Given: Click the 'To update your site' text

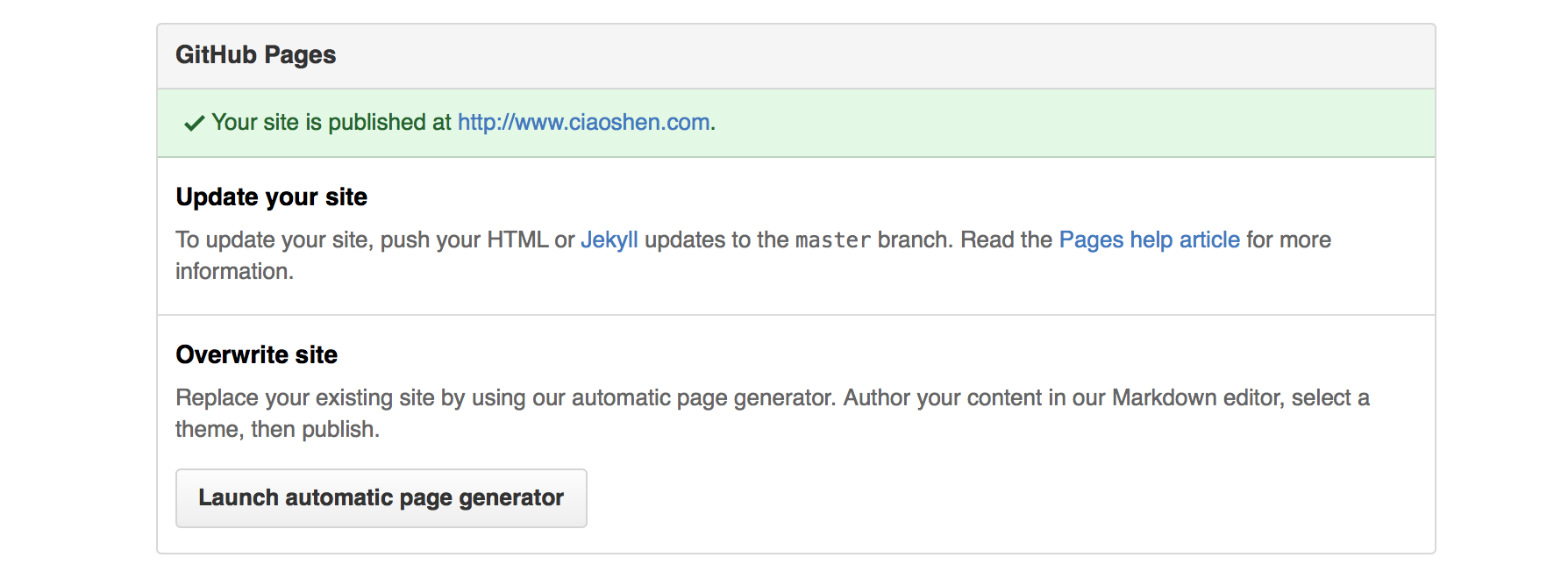Looking at the screenshot, I should [272, 240].
